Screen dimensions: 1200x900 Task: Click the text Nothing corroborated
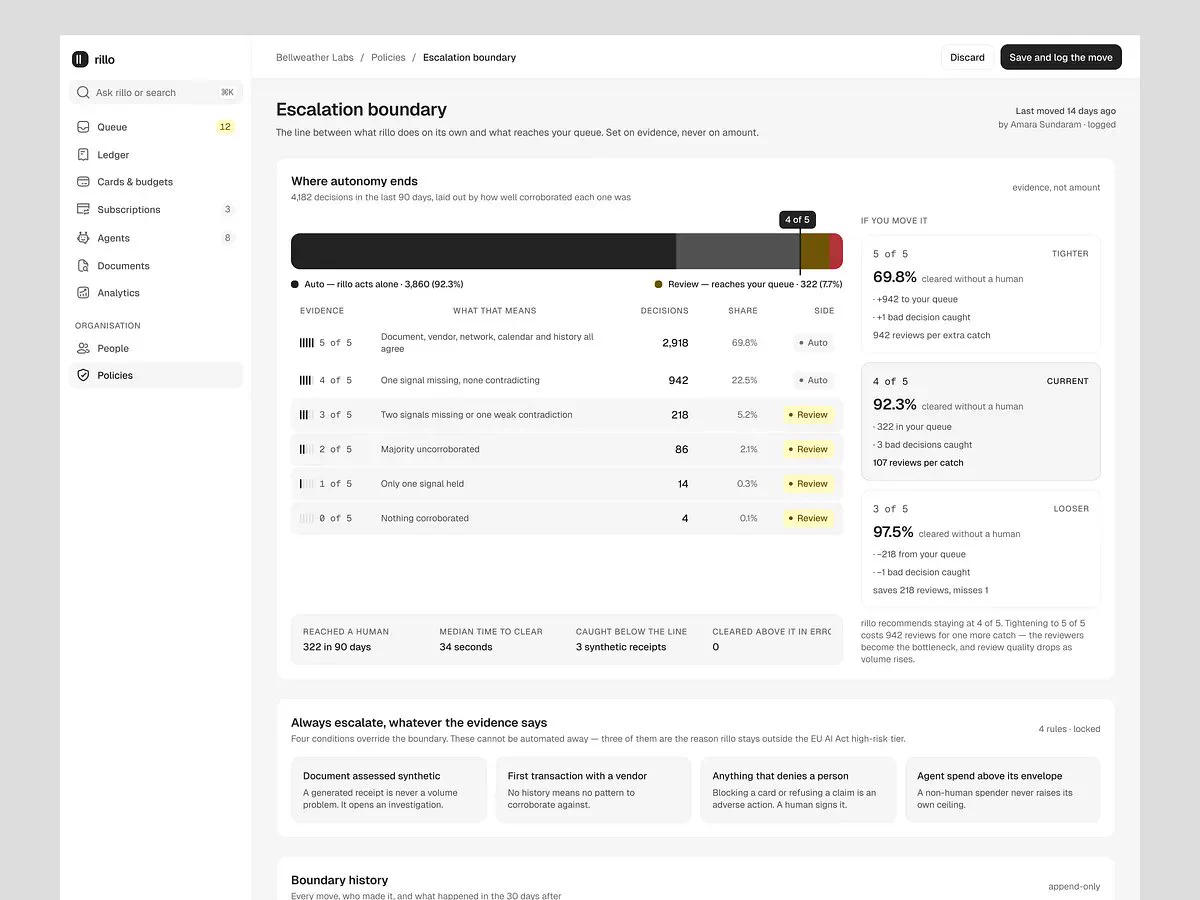coord(425,518)
